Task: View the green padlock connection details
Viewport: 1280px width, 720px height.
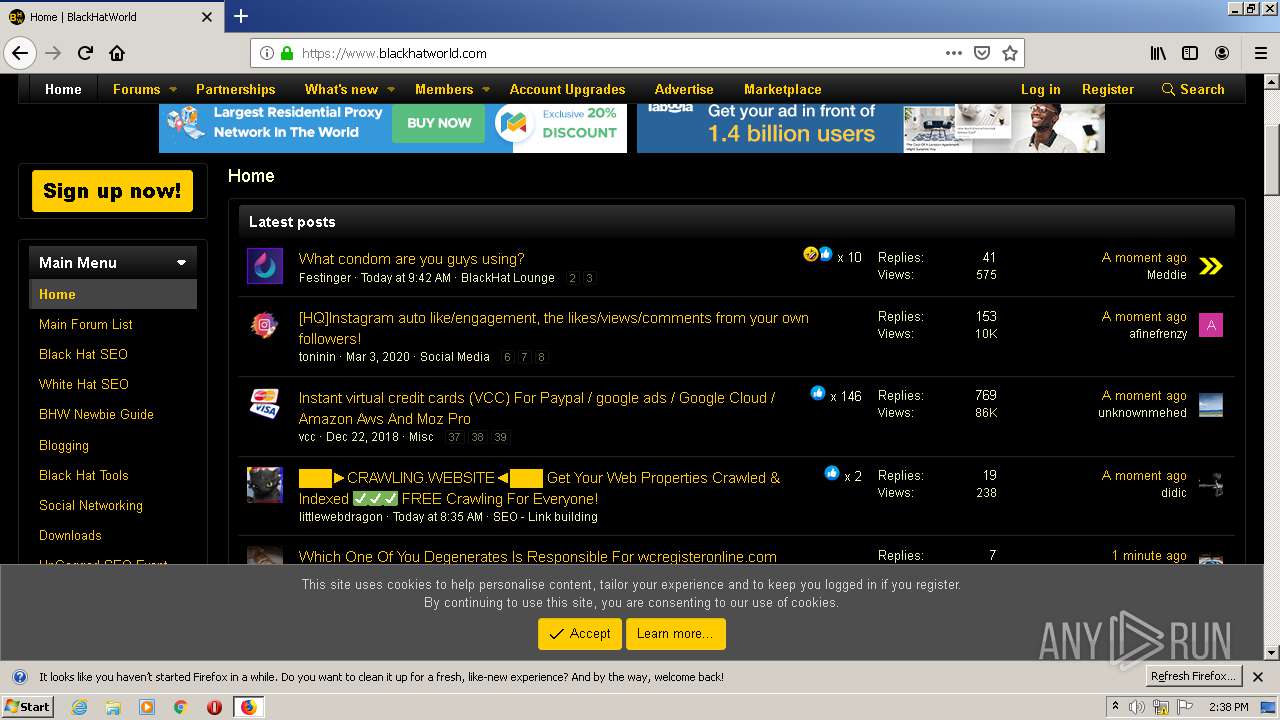Action: pyautogui.click(x=287, y=53)
